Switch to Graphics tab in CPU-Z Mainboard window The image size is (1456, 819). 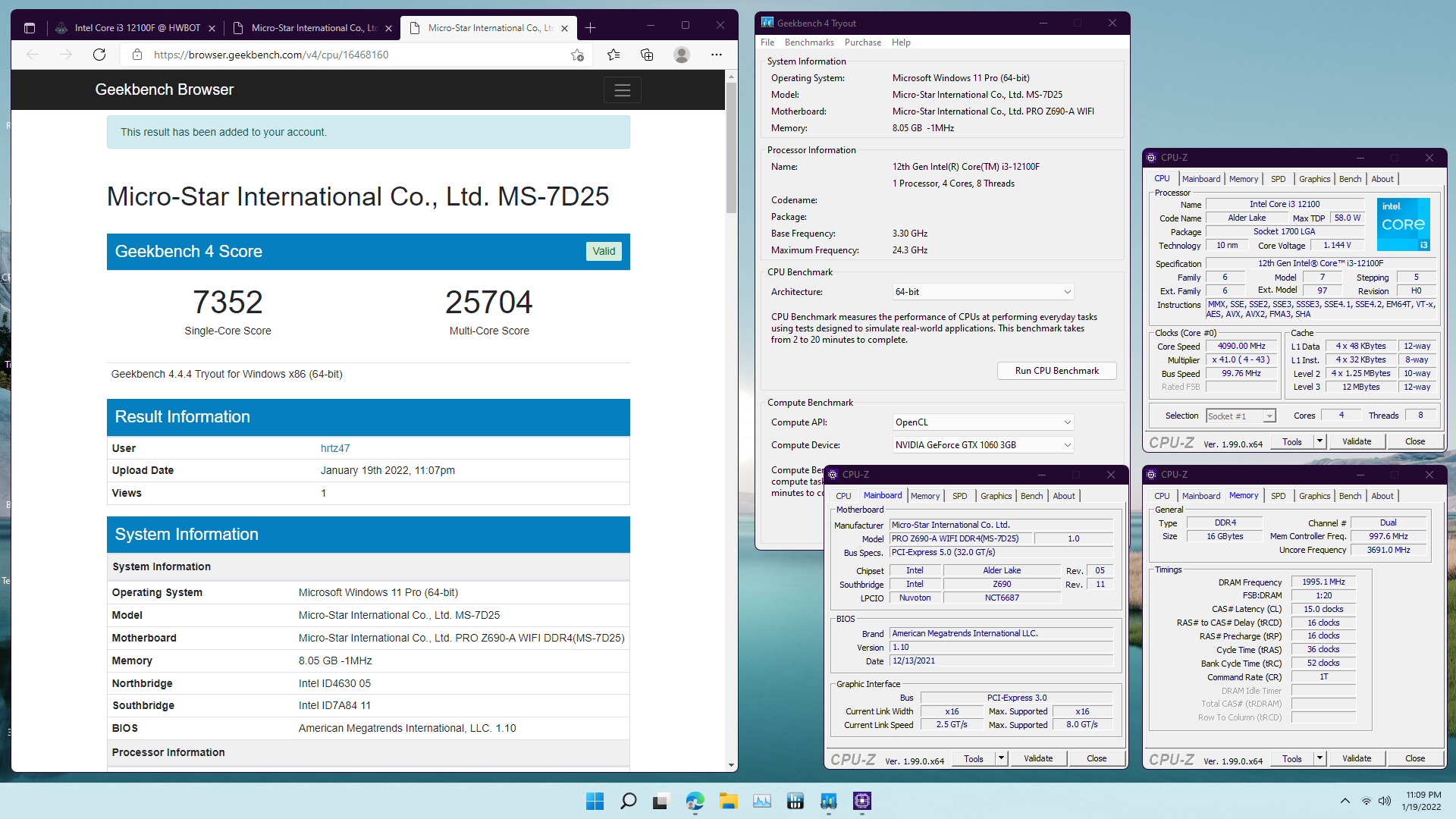(996, 496)
